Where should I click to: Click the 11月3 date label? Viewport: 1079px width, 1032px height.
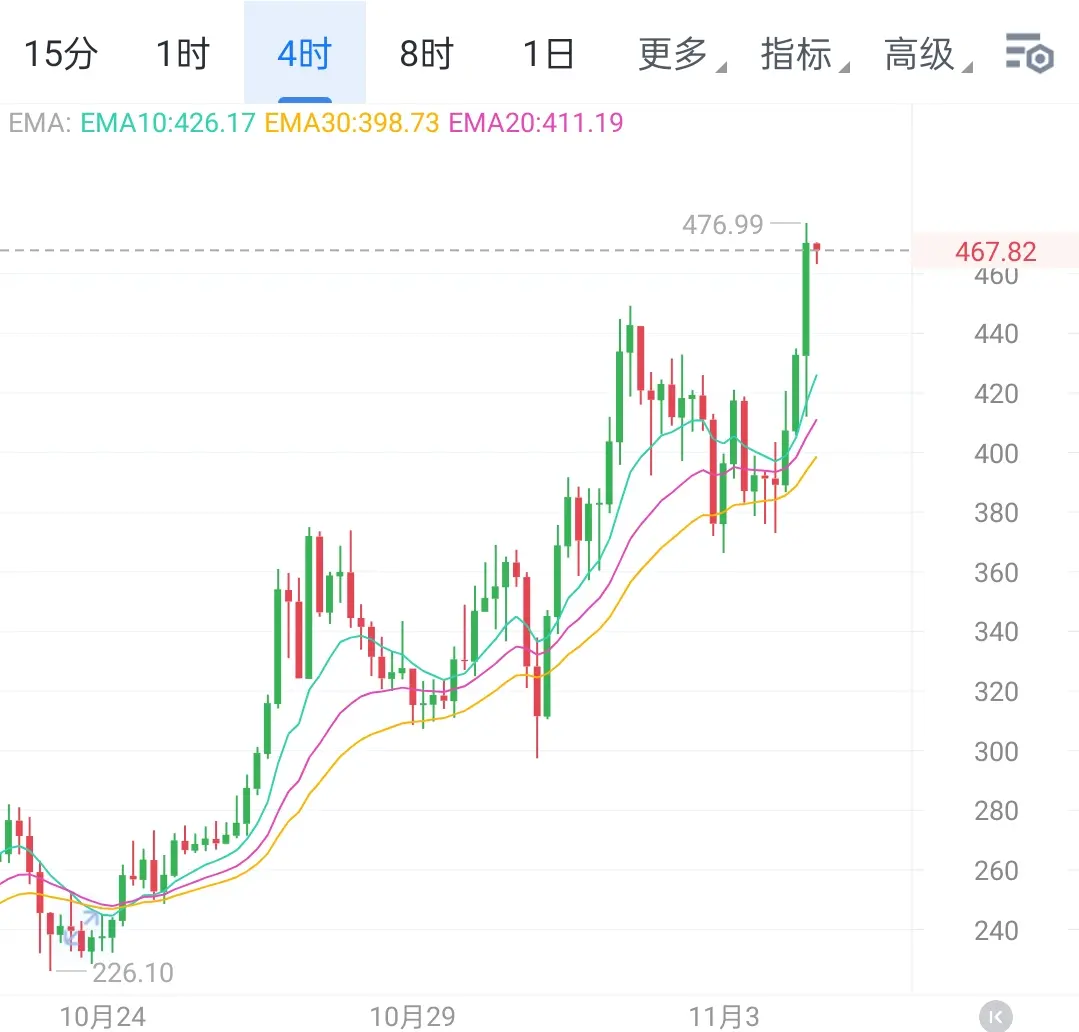[724, 1017]
